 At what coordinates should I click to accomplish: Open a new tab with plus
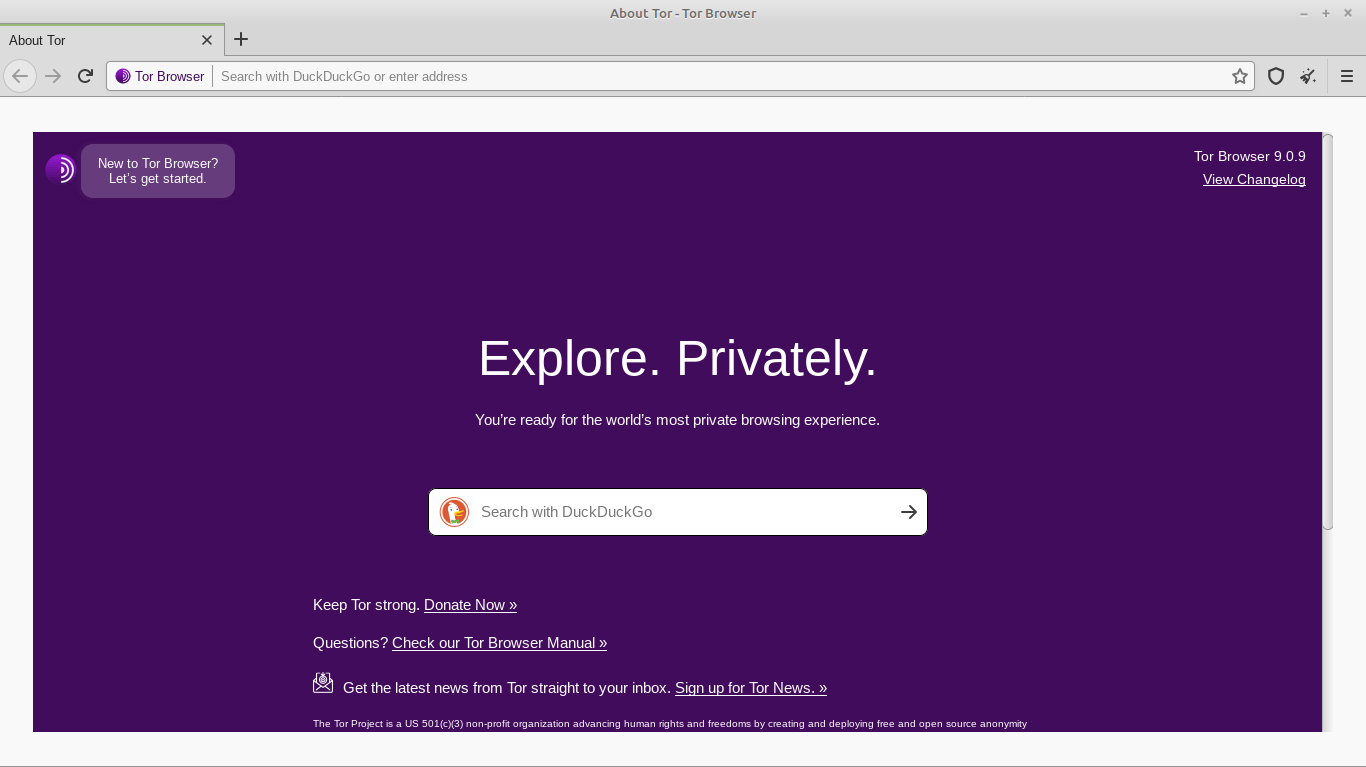click(241, 40)
